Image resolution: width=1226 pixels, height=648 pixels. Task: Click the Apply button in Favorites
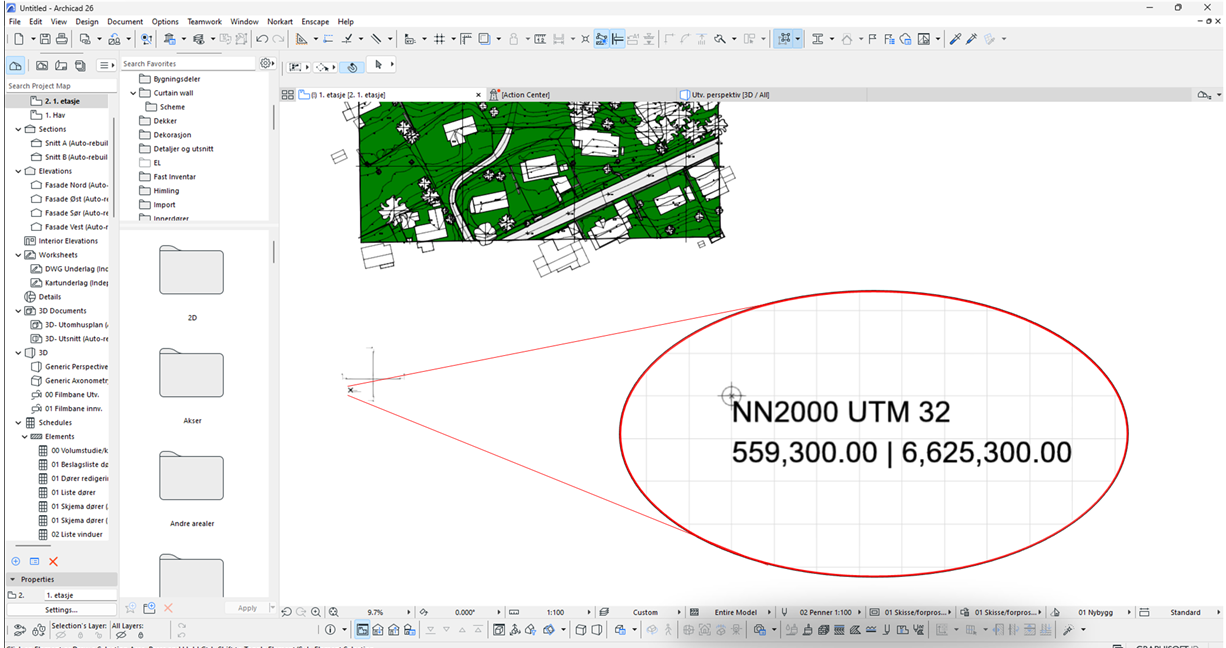247,608
